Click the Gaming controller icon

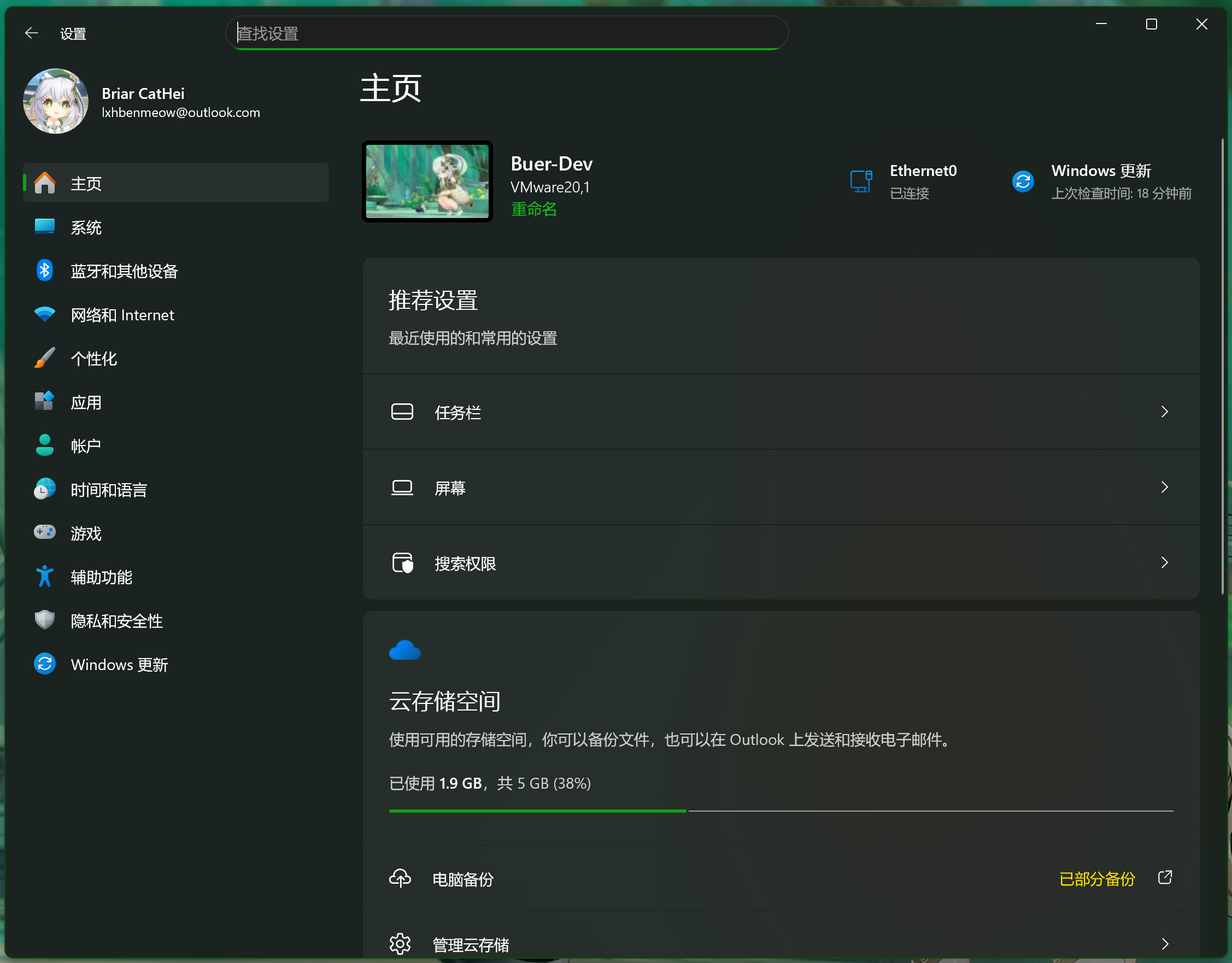45,532
